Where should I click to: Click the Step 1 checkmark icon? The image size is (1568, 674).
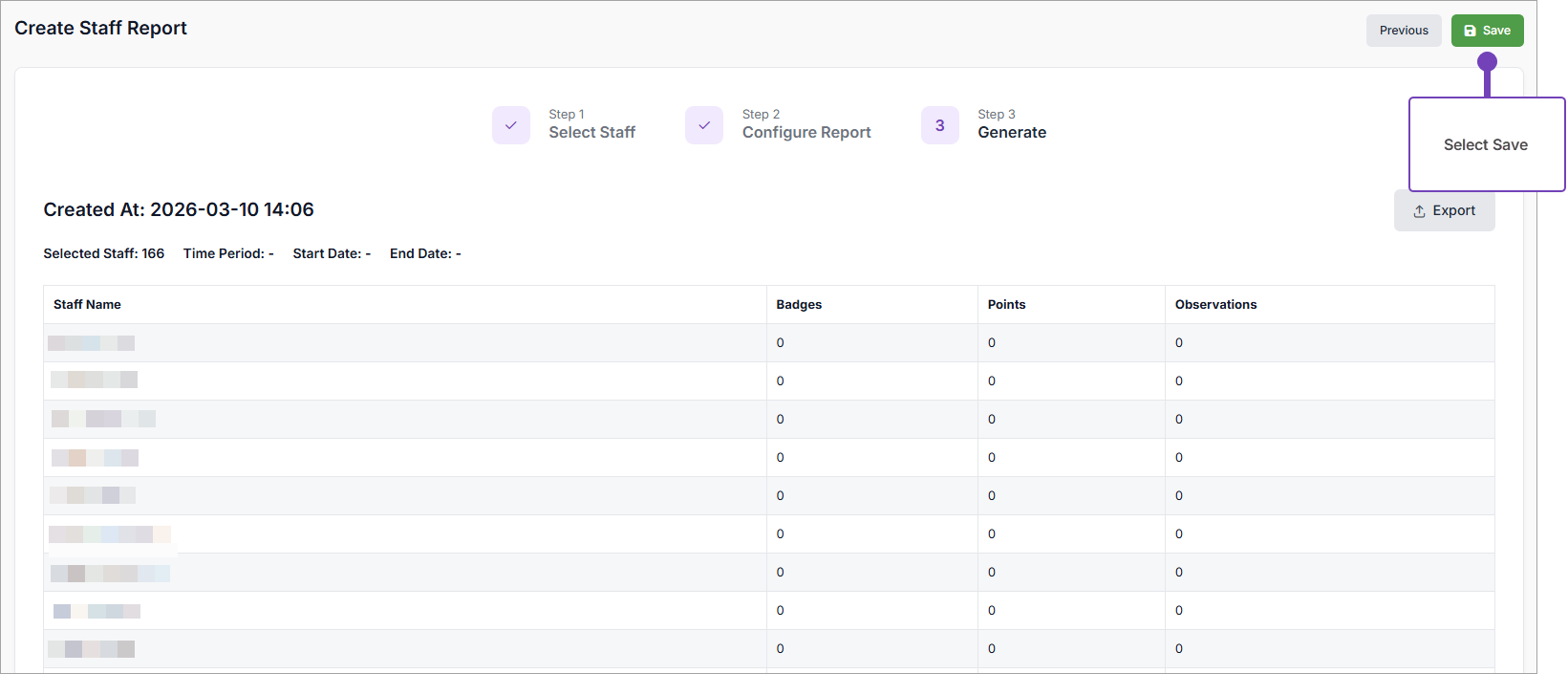pos(511,125)
